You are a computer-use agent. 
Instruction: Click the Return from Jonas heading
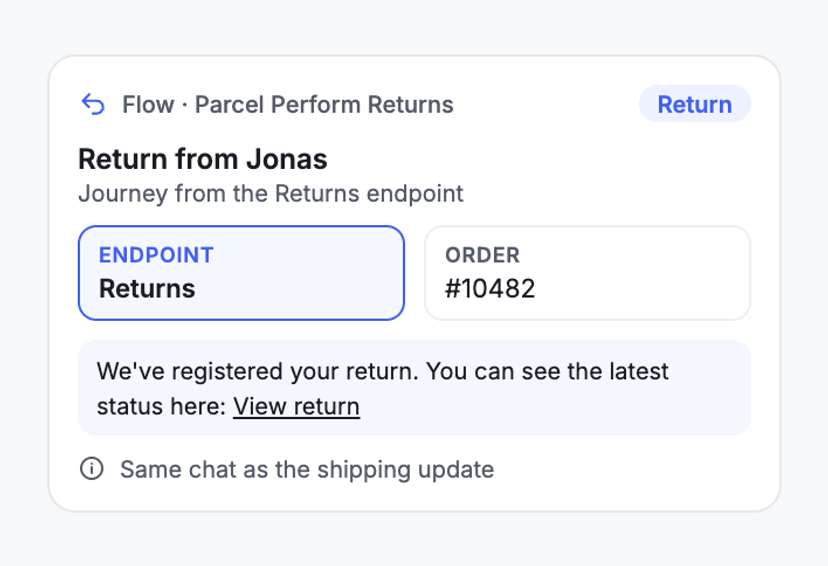click(x=203, y=159)
